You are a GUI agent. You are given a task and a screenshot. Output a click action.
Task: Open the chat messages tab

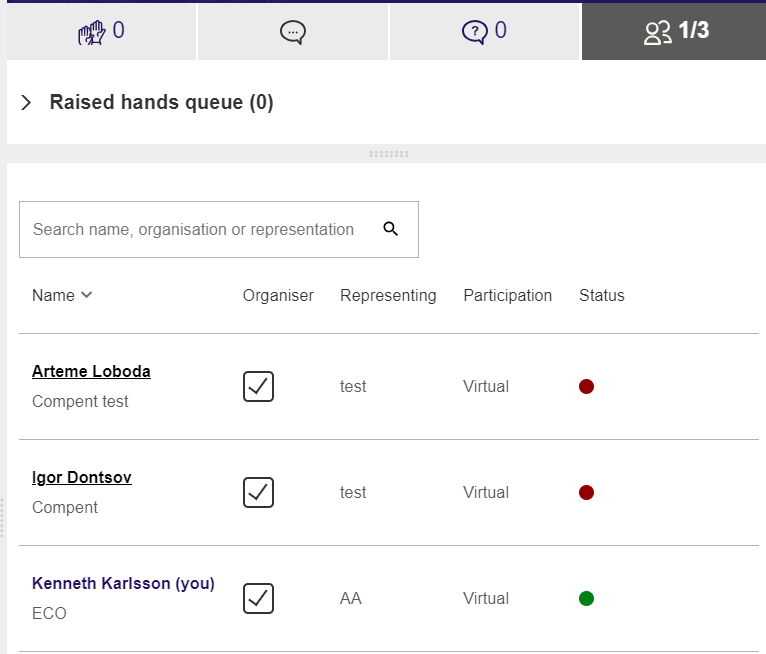(x=293, y=32)
